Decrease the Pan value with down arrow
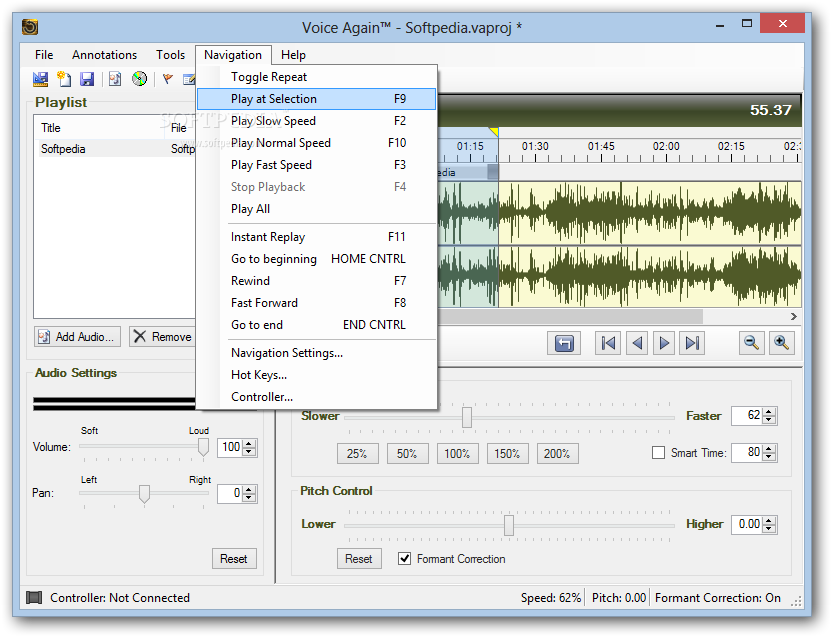The width and height of the screenshot is (832, 637). coord(249,498)
